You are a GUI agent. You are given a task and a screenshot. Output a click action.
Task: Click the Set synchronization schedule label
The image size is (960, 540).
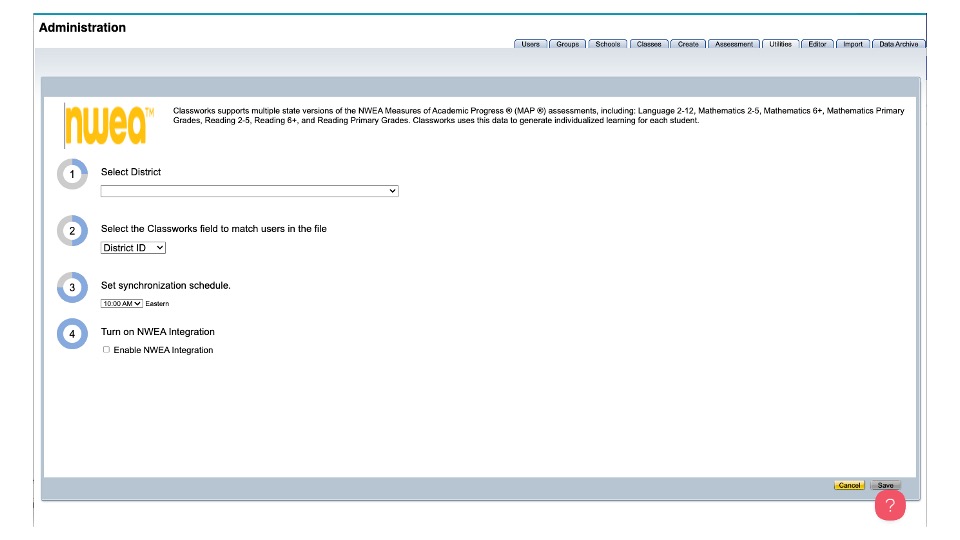point(166,285)
